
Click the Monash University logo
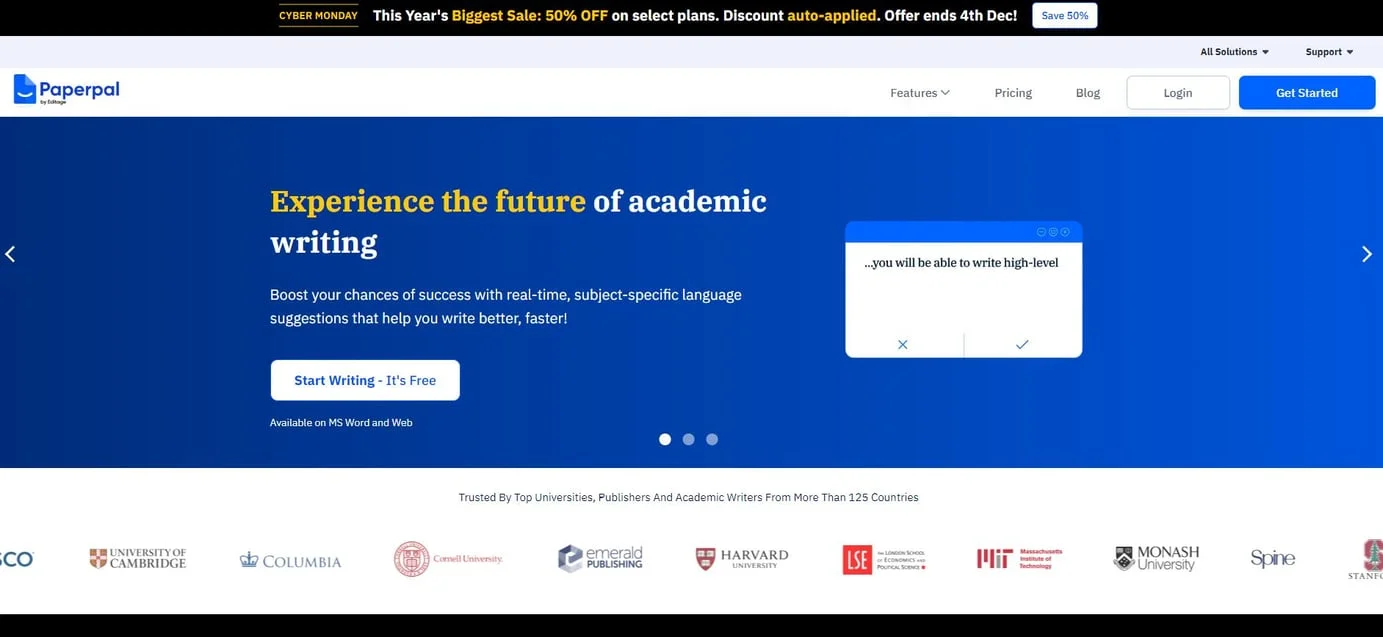click(1156, 558)
